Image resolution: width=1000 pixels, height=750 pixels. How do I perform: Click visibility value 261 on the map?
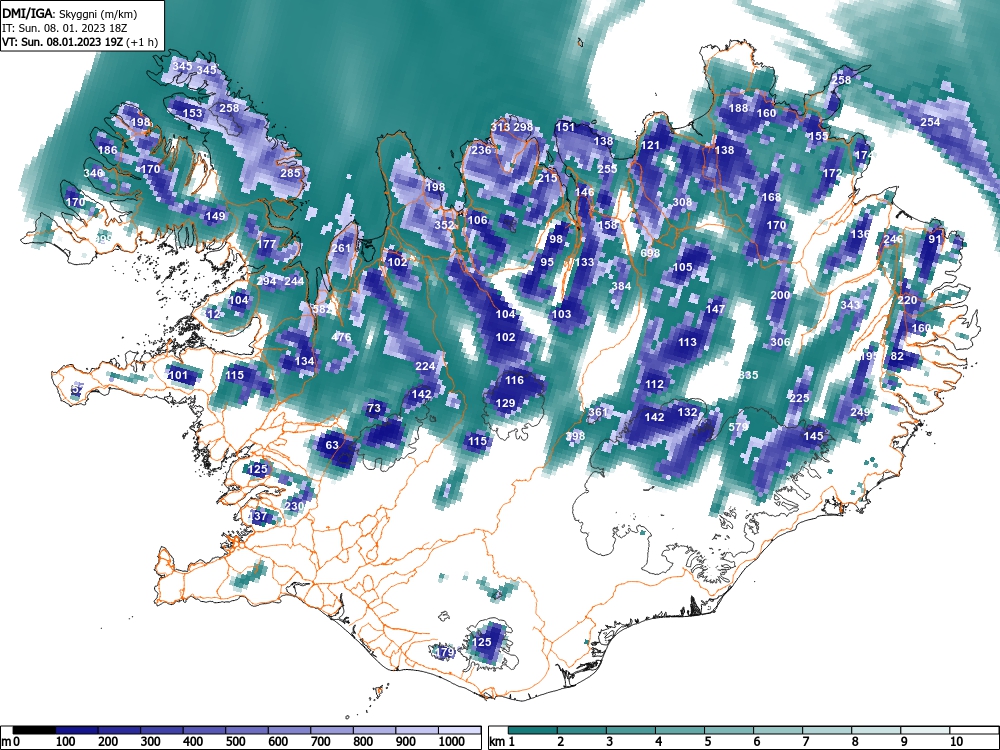[341, 248]
